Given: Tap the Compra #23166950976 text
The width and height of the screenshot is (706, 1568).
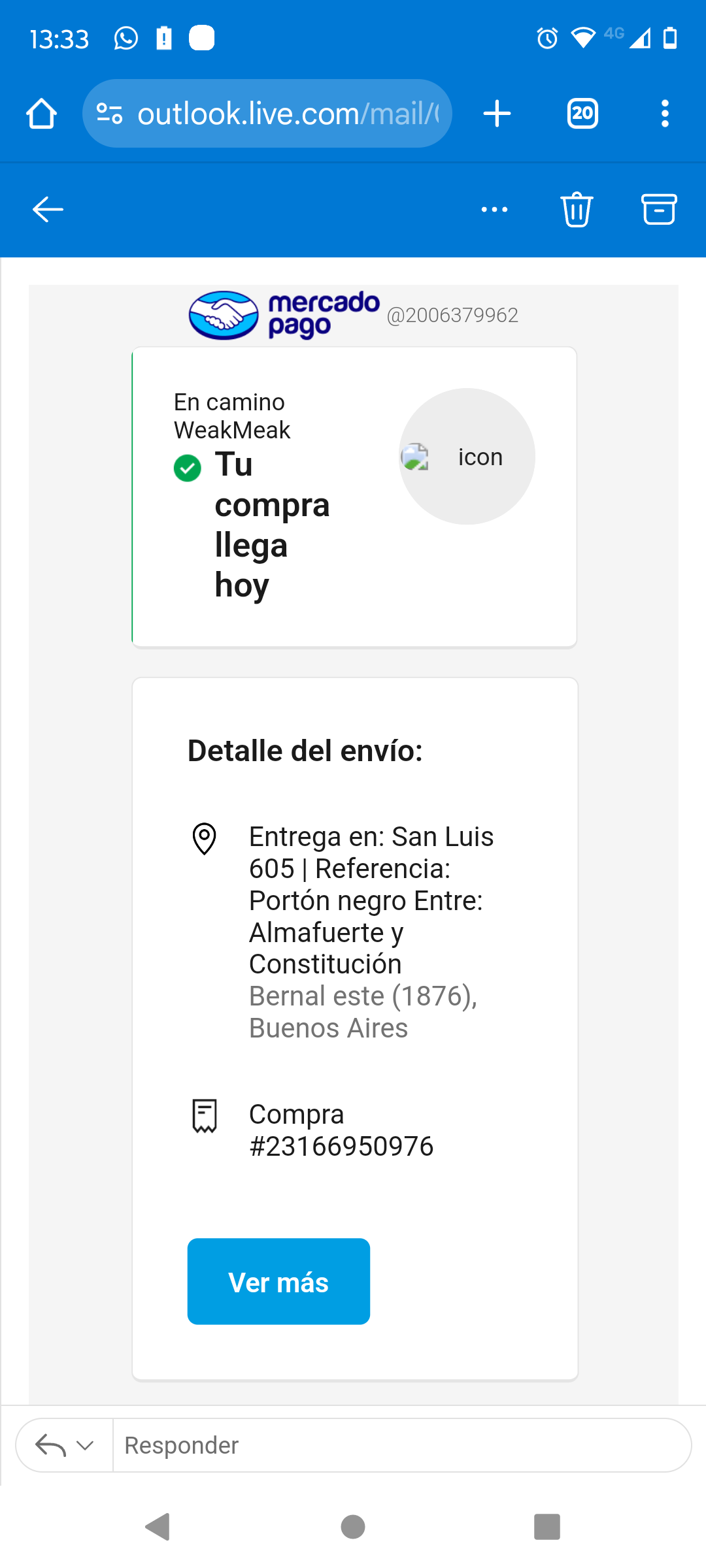Looking at the screenshot, I should point(341,1130).
